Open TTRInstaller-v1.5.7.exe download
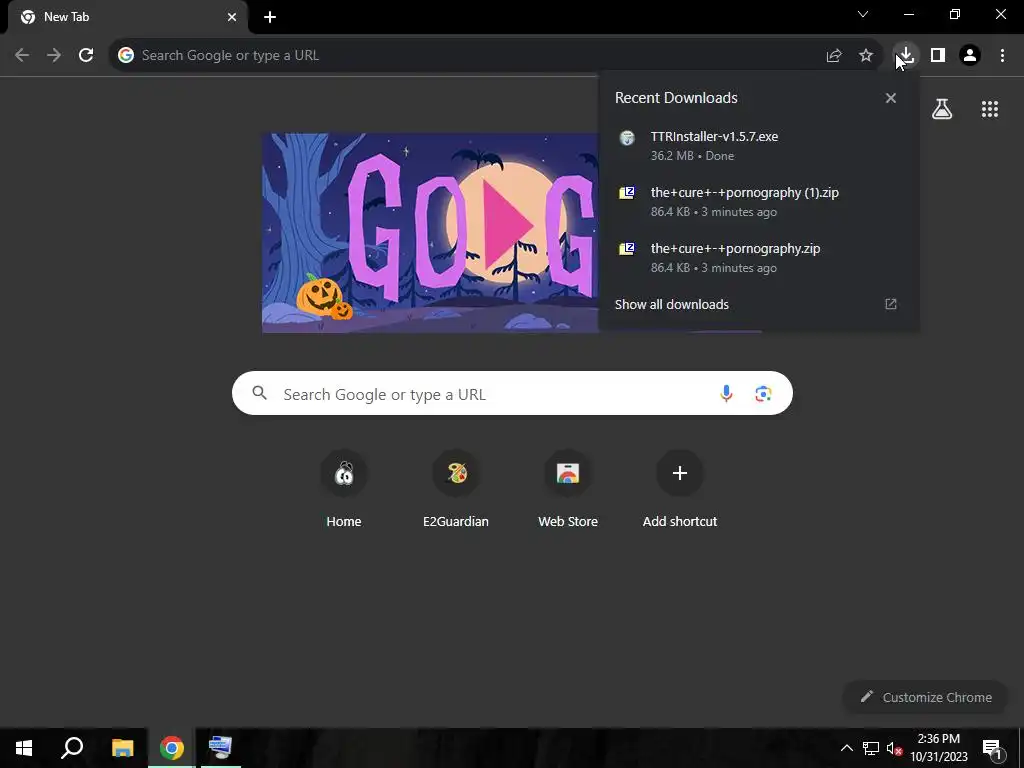The height and width of the screenshot is (768, 1024). coord(758,146)
